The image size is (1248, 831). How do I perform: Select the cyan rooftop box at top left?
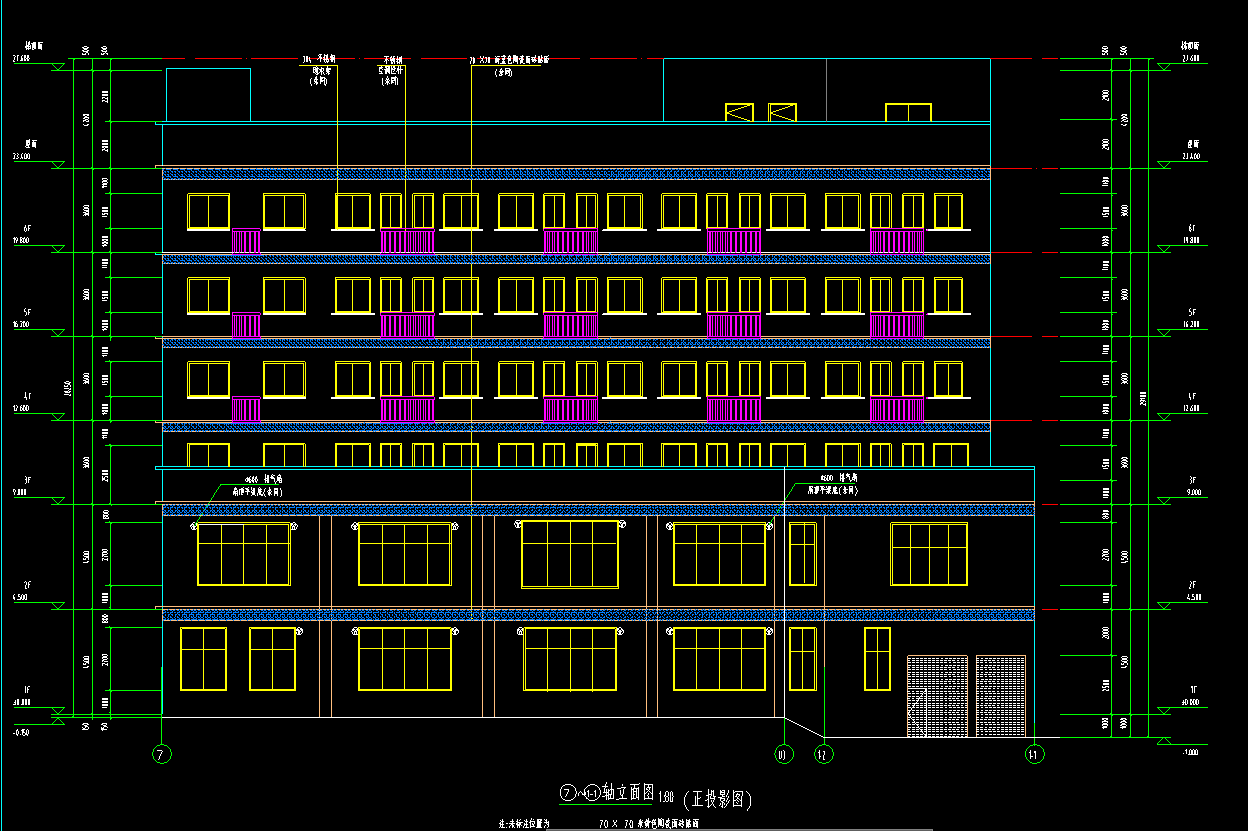(208, 95)
